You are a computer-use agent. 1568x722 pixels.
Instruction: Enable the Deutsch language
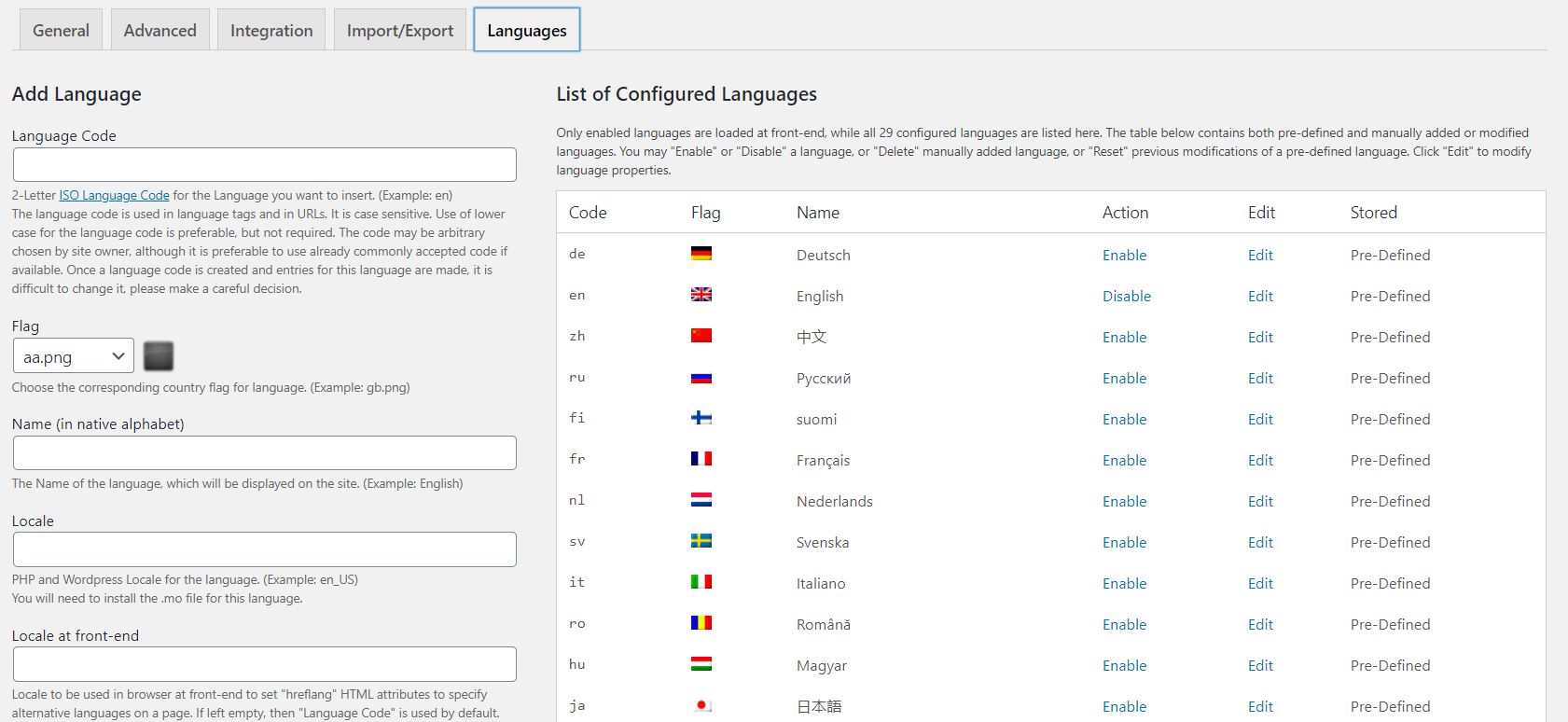[x=1124, y=255]
